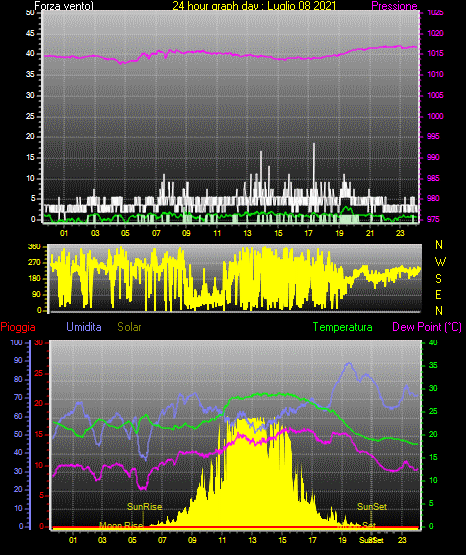Viewport: 466px width, 555px height.
Task: Click the pressure axis value "1005"
Action: [x=435, y=95]
